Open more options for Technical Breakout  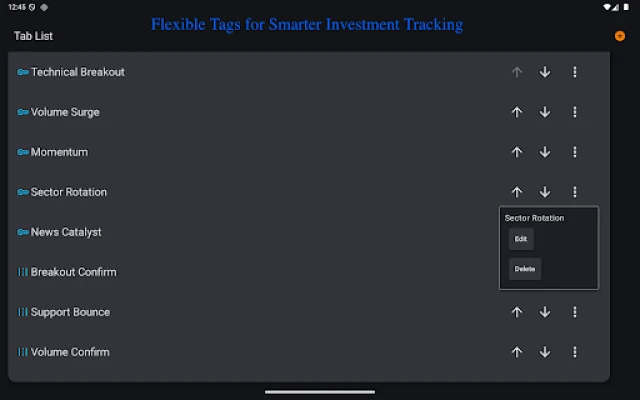[x=575, y=72]
